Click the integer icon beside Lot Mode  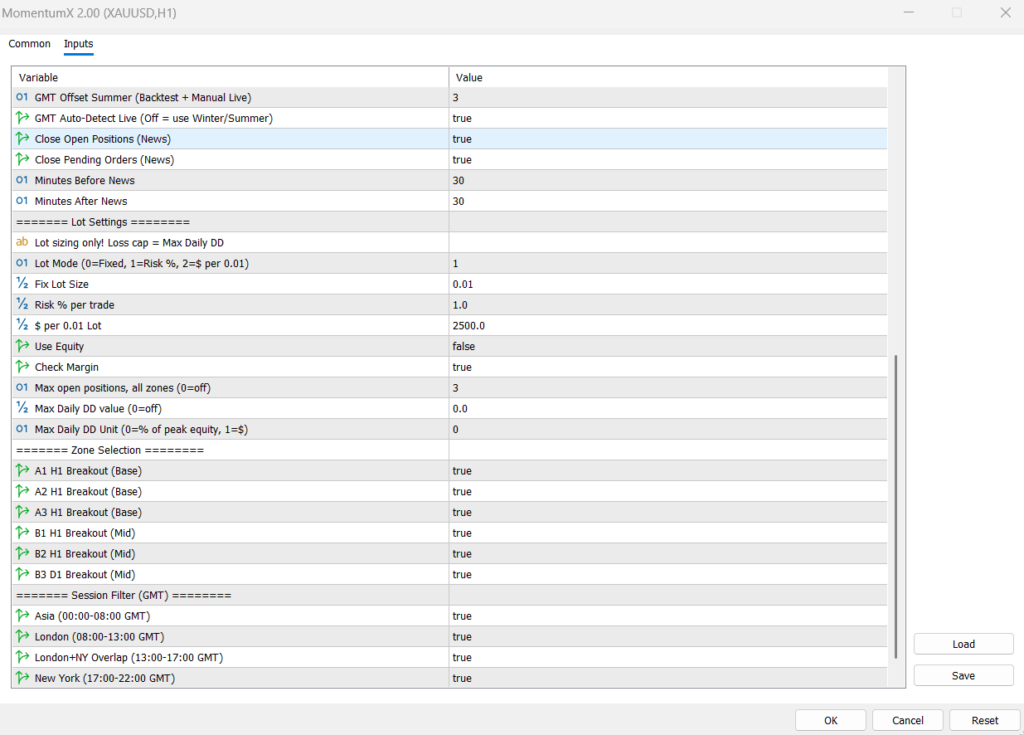22,263
